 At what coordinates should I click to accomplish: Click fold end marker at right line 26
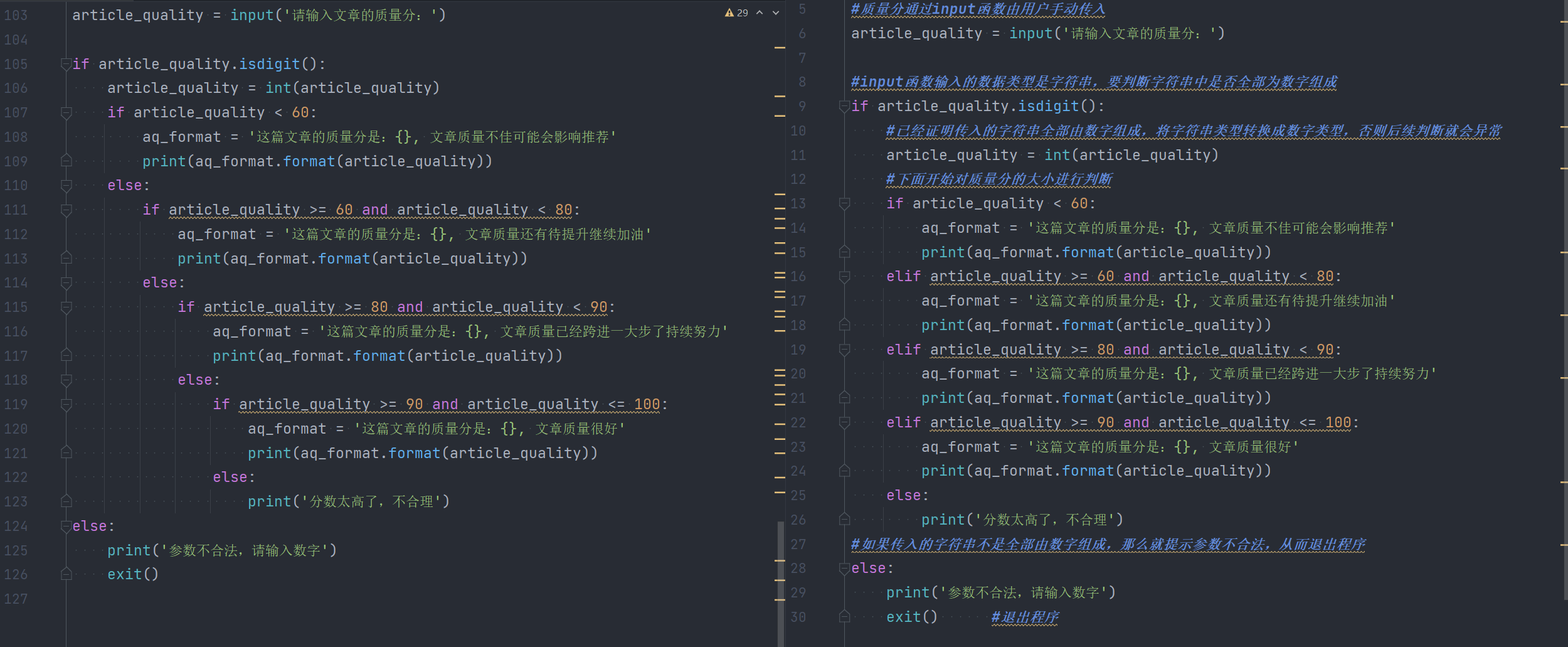(x=844, y=519)
